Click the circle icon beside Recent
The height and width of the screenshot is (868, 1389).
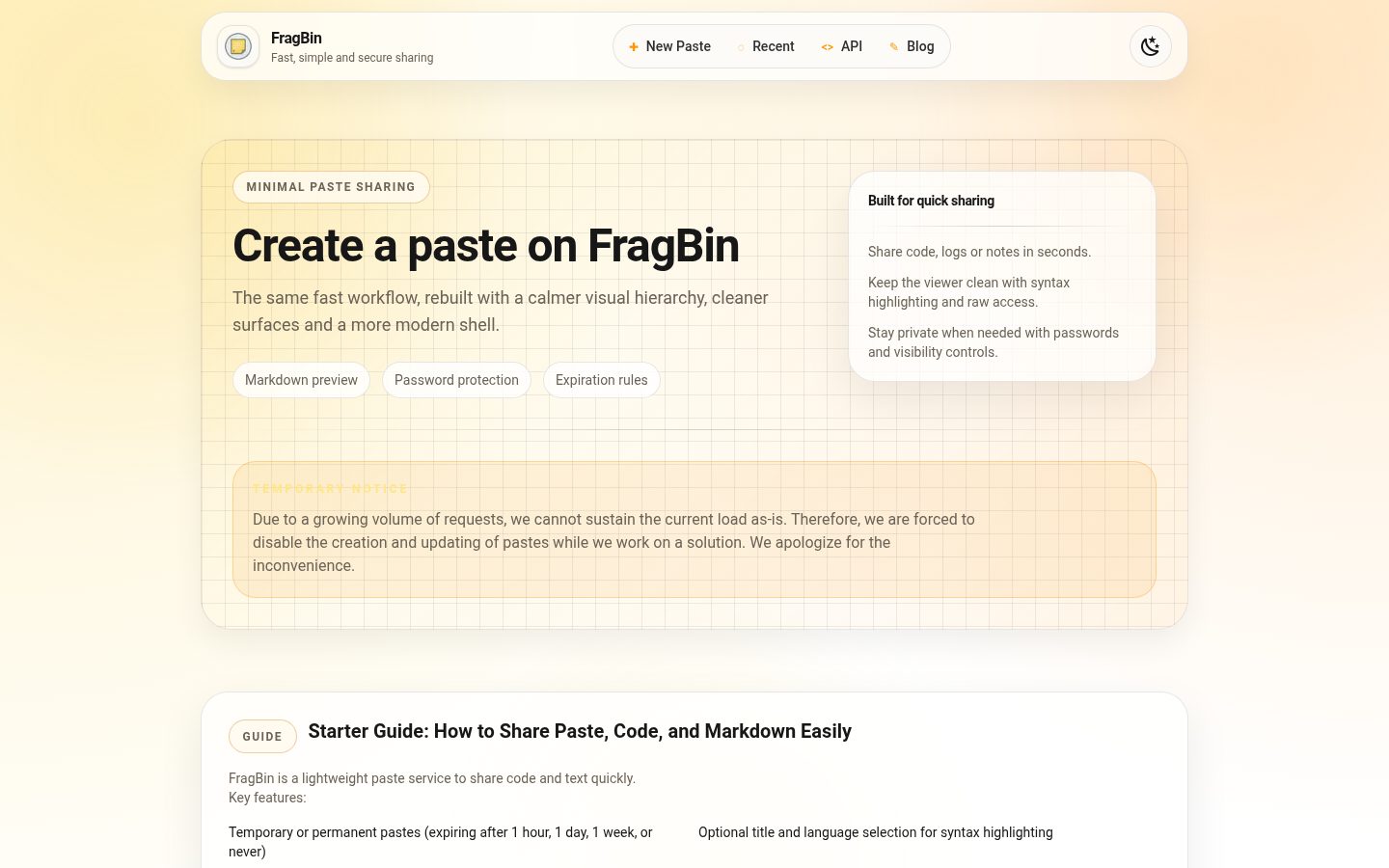(741, 47)
